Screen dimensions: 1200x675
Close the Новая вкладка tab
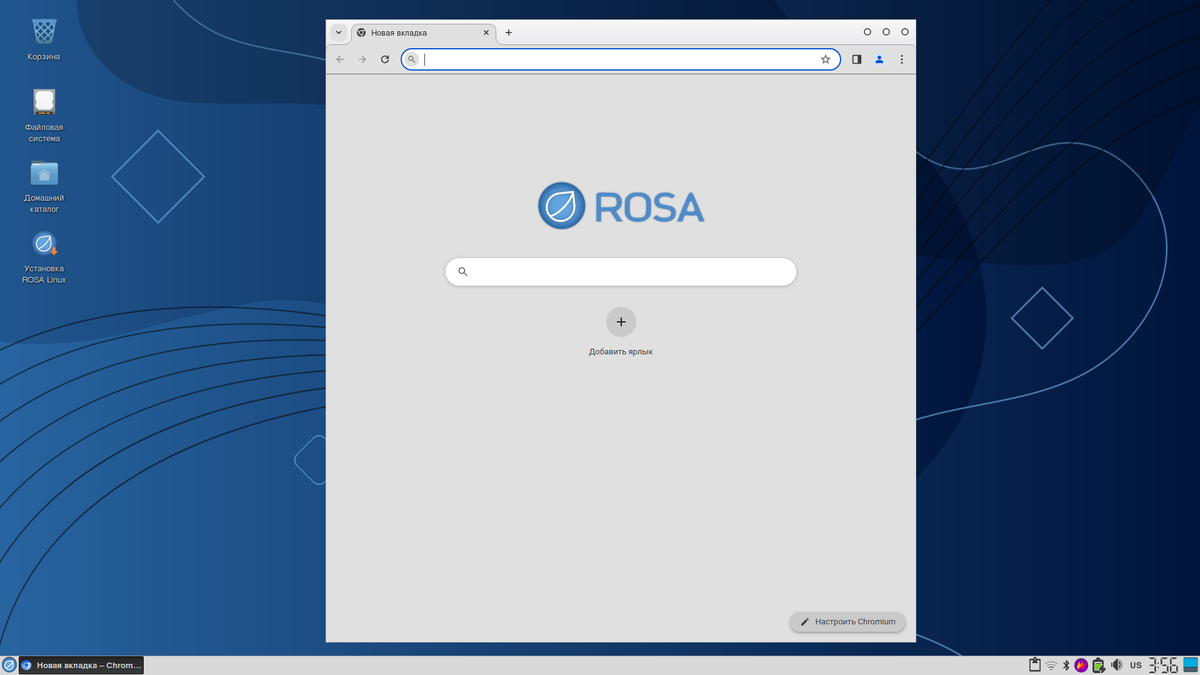(x=487, y=33)
